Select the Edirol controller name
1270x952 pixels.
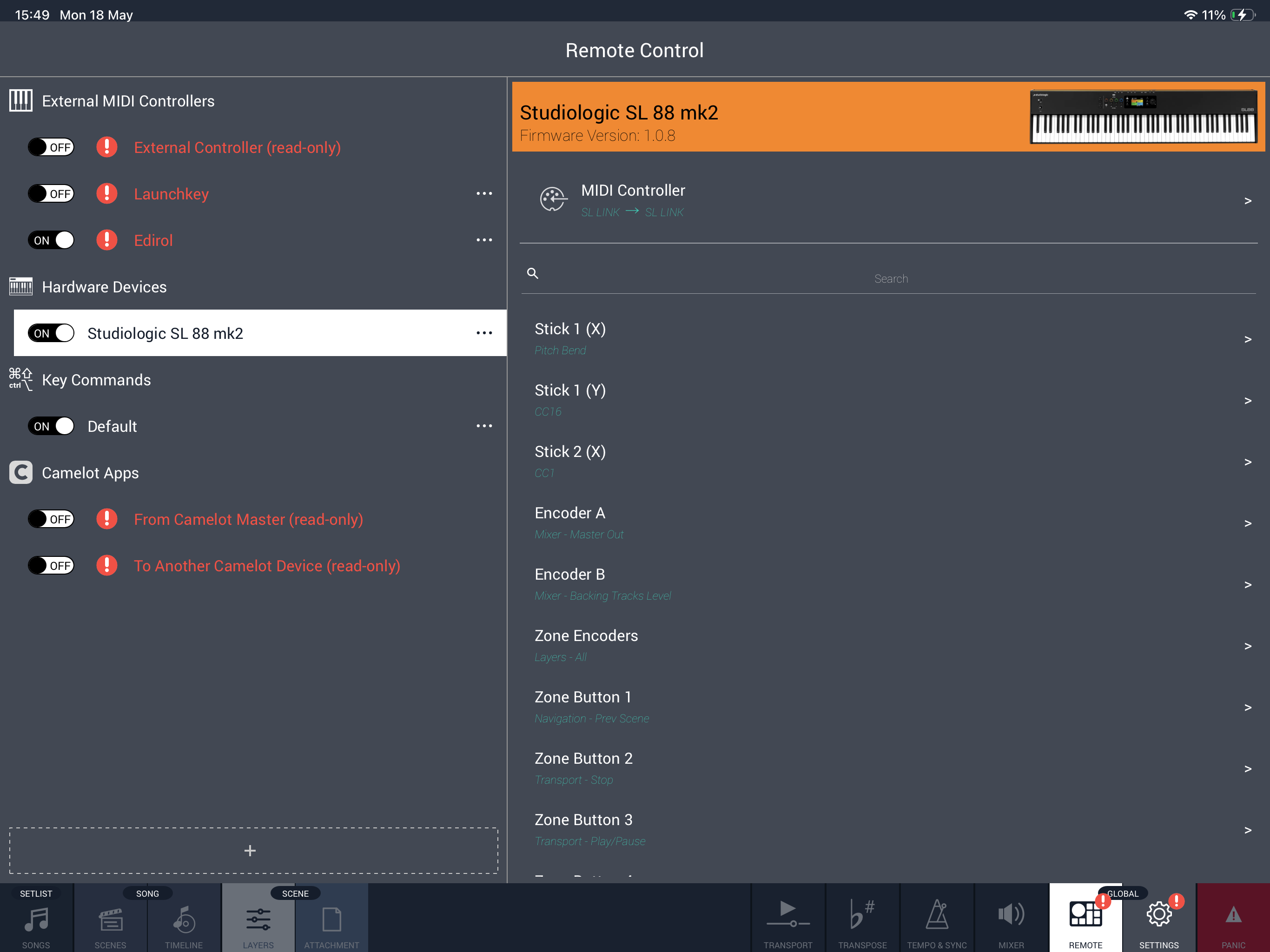(153, 240)
